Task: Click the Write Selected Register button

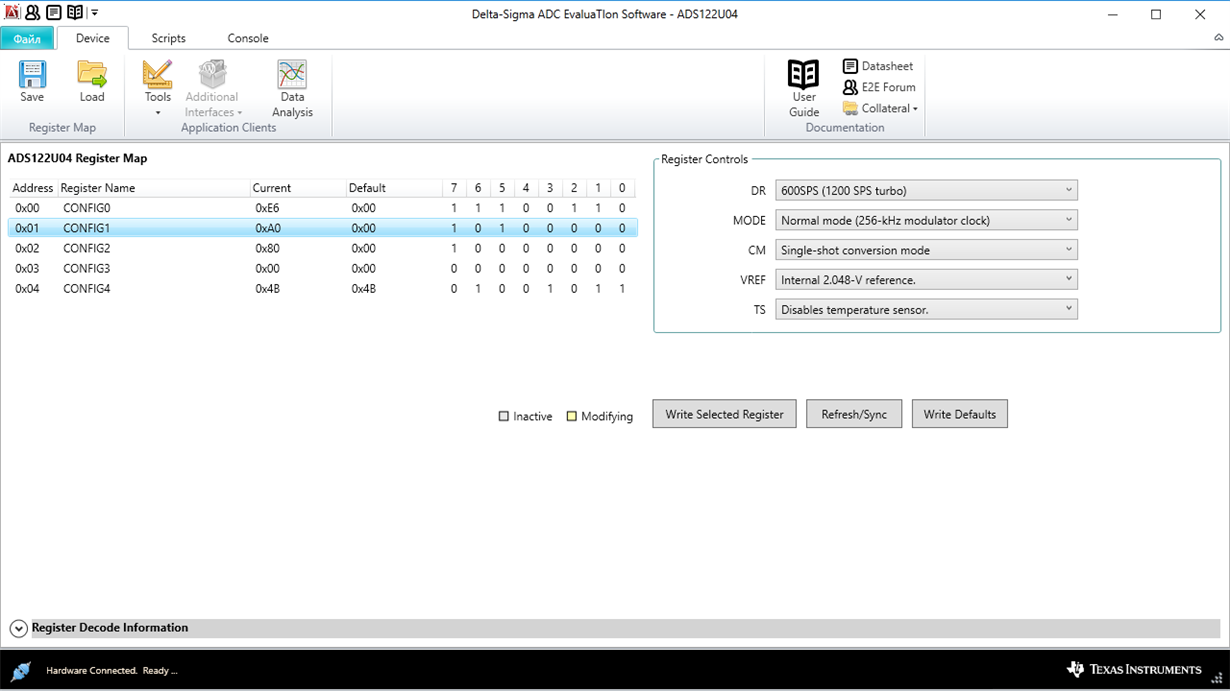Action: point(725,414)
